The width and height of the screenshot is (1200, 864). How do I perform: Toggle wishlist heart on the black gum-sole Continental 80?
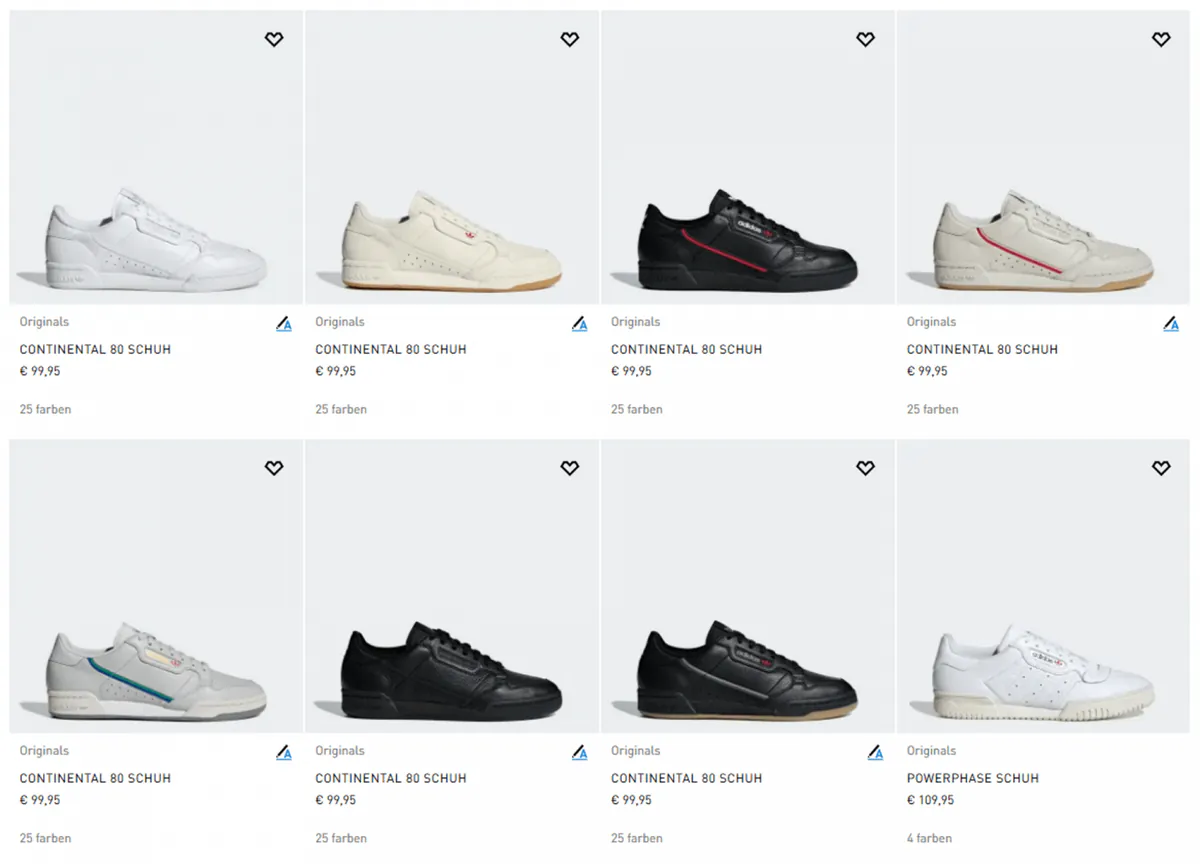pos(866,468)
